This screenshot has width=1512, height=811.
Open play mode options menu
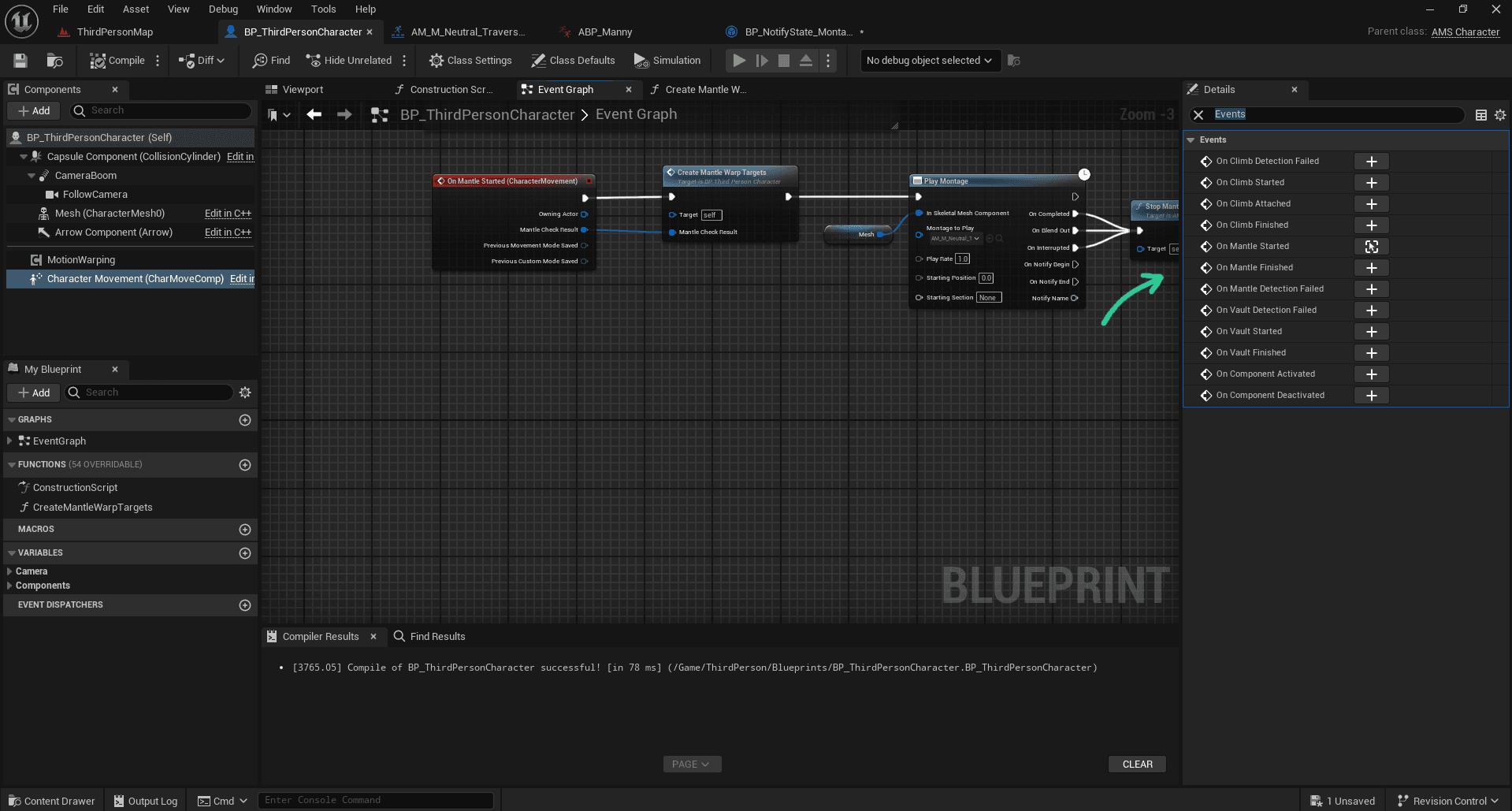pyautogui.click(x=827, y=61)
